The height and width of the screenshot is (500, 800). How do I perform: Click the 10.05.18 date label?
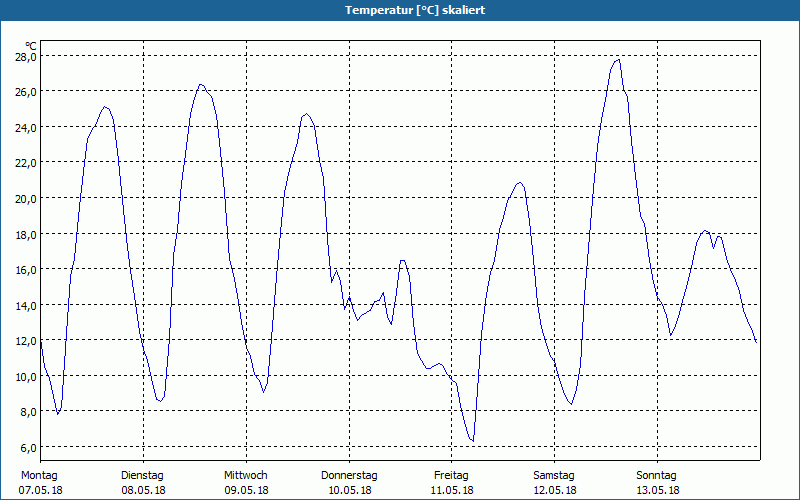point(349,490)
